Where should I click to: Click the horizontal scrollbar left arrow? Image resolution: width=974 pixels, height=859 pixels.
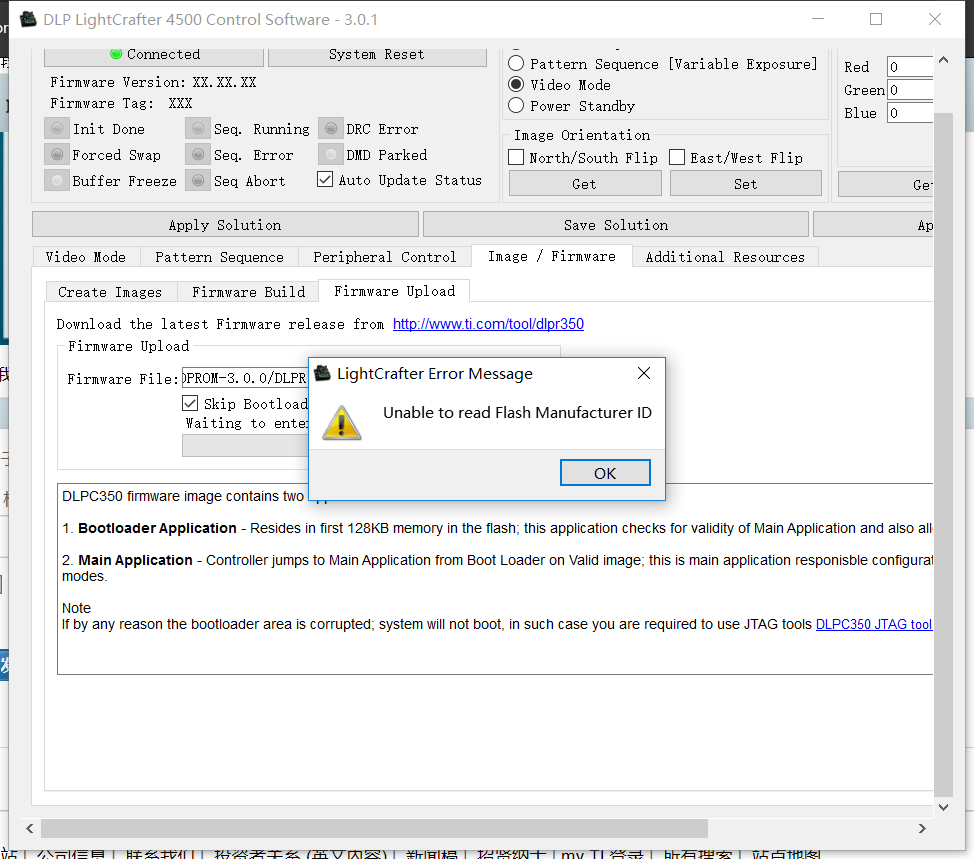pos(30,828)
